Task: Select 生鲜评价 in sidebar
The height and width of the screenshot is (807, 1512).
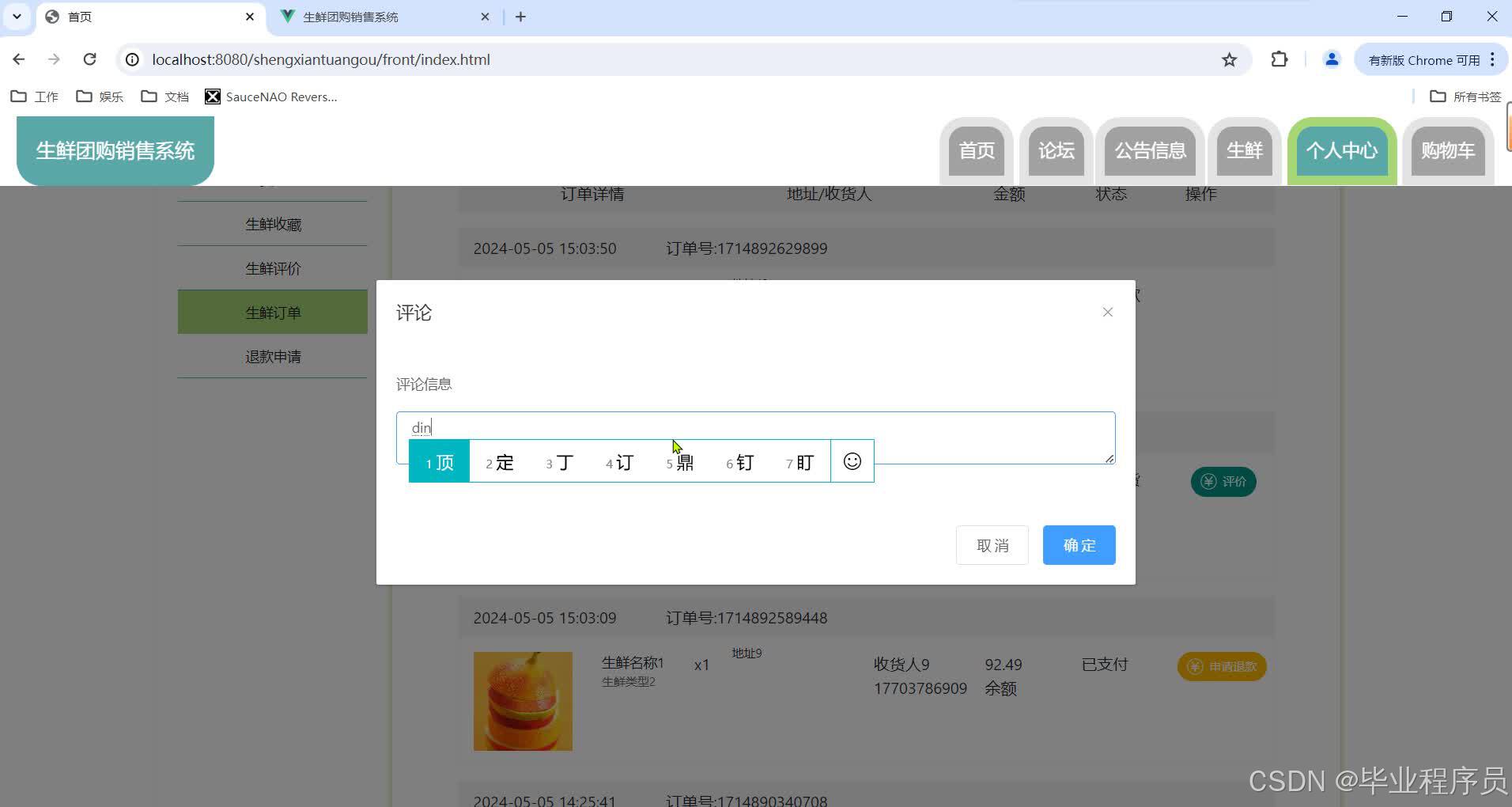Action: point(273,268)
